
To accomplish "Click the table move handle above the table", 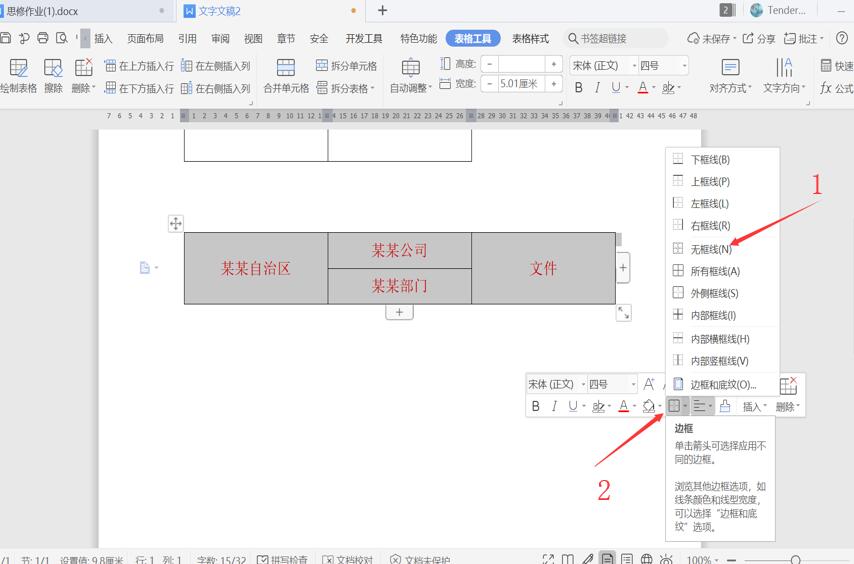I will [x=176, y=224].
